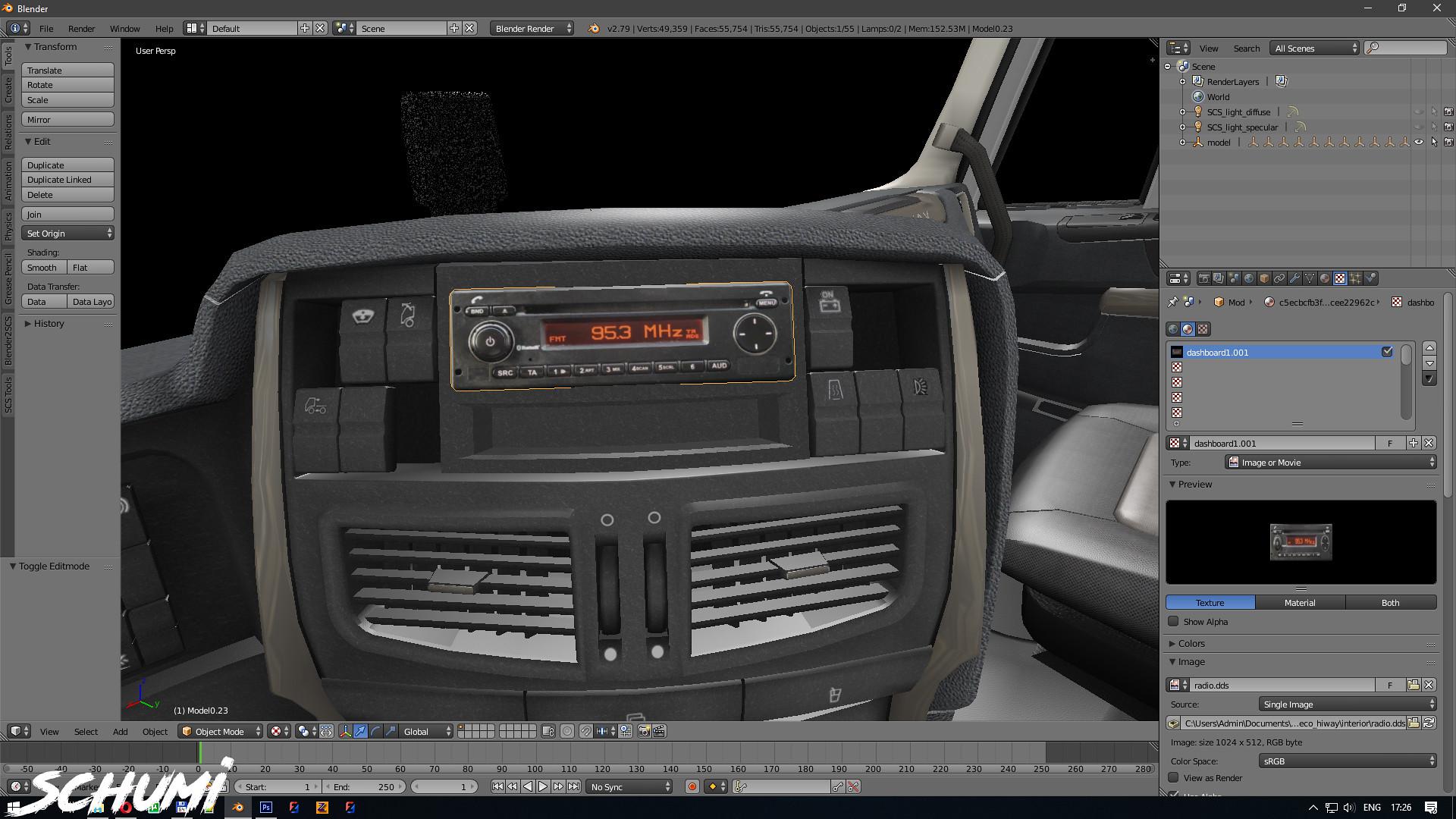Open the Modifiers wrench tab

(x=1294, y=278)
